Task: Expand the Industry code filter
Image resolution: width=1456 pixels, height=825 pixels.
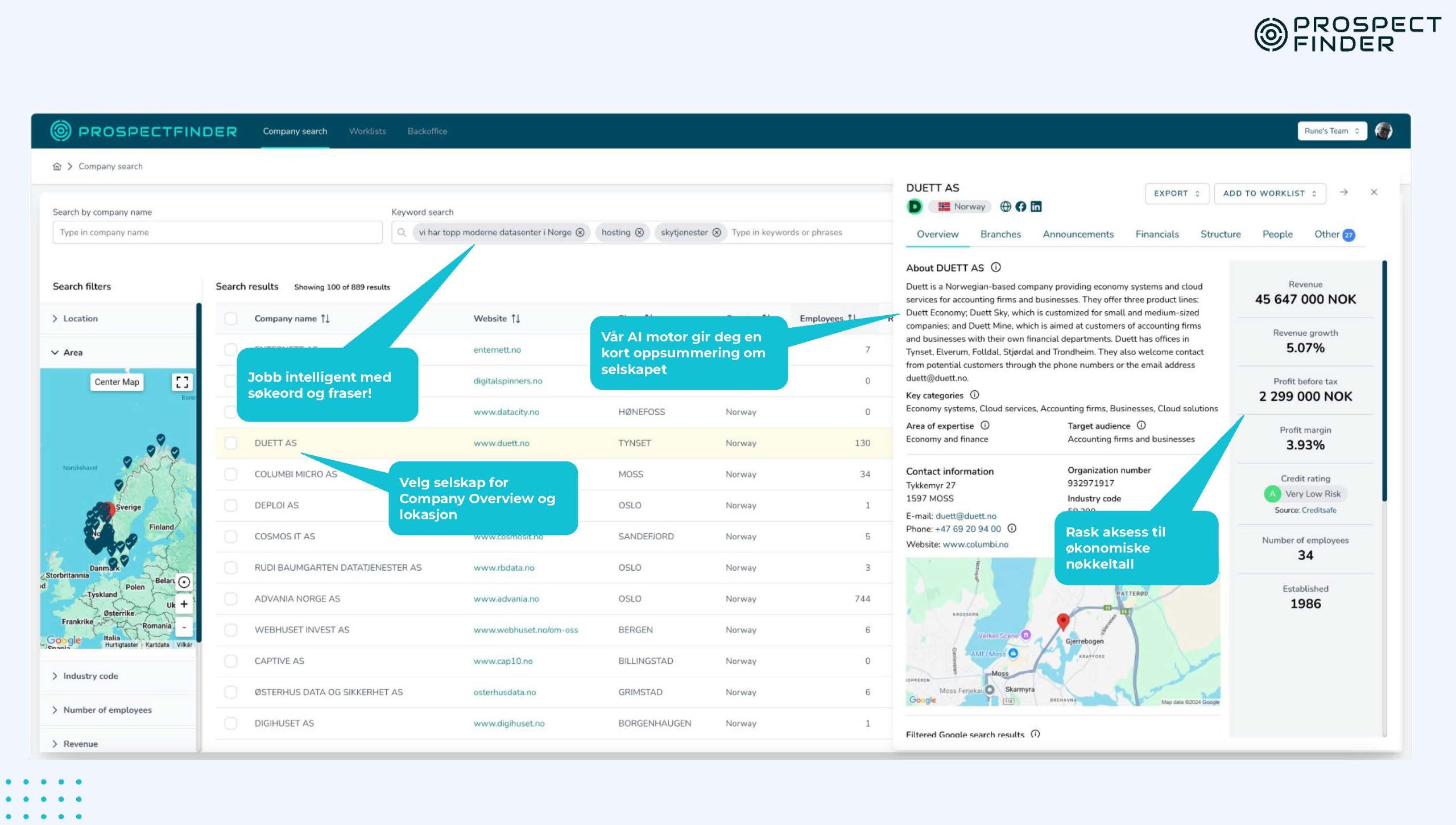Action: (90, 676)
